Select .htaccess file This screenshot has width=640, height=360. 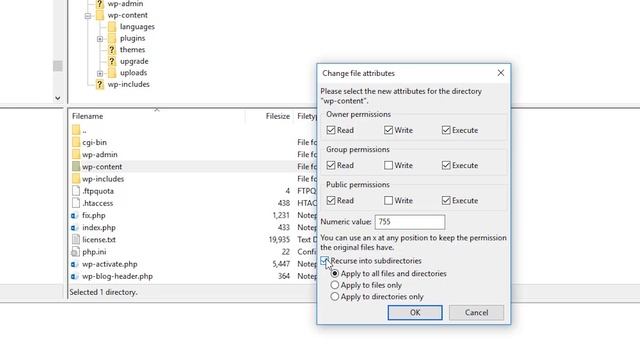[193, 203]
